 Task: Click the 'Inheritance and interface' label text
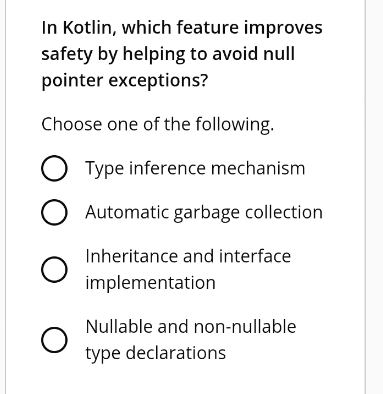188,256
